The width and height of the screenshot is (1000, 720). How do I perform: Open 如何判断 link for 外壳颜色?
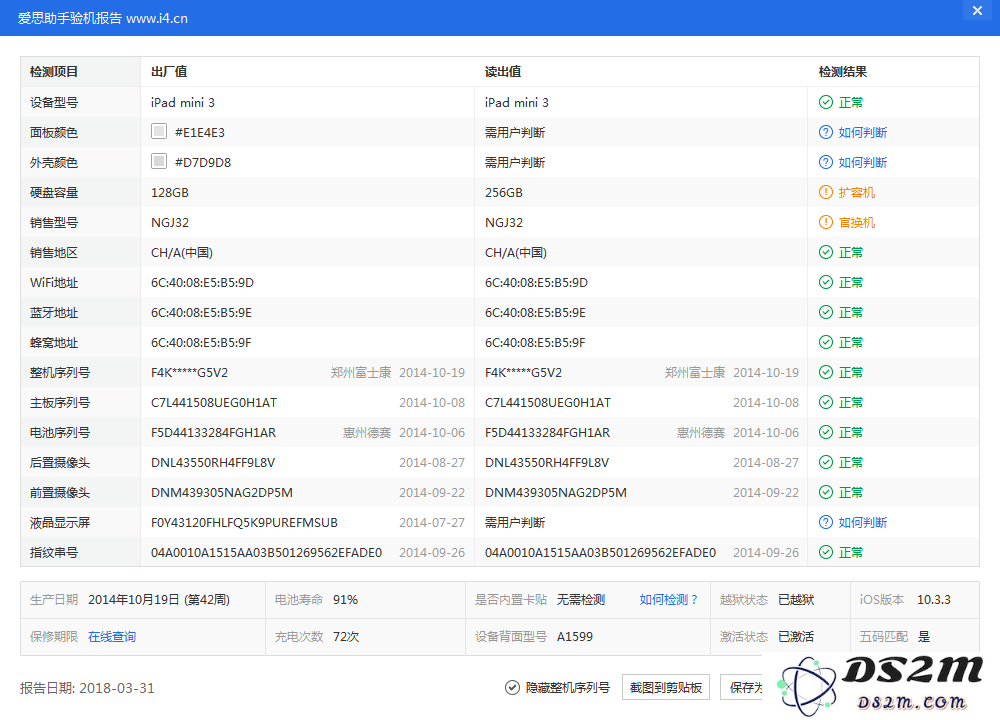click(862, 162)
